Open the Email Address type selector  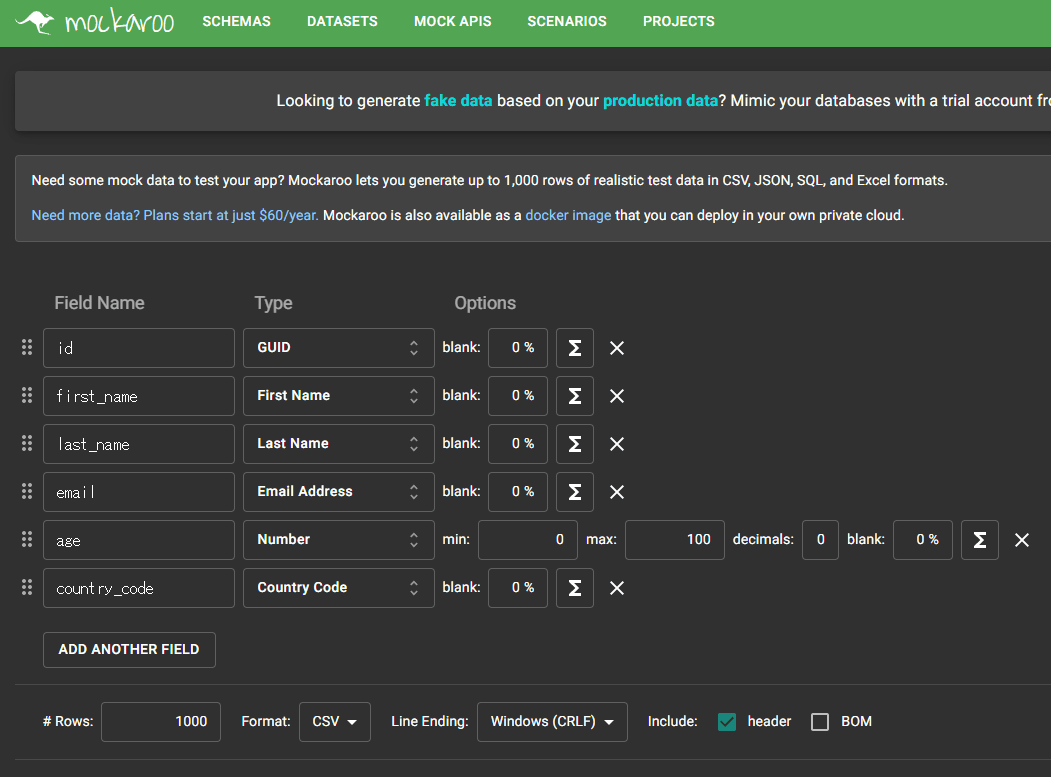pos(338,492)
